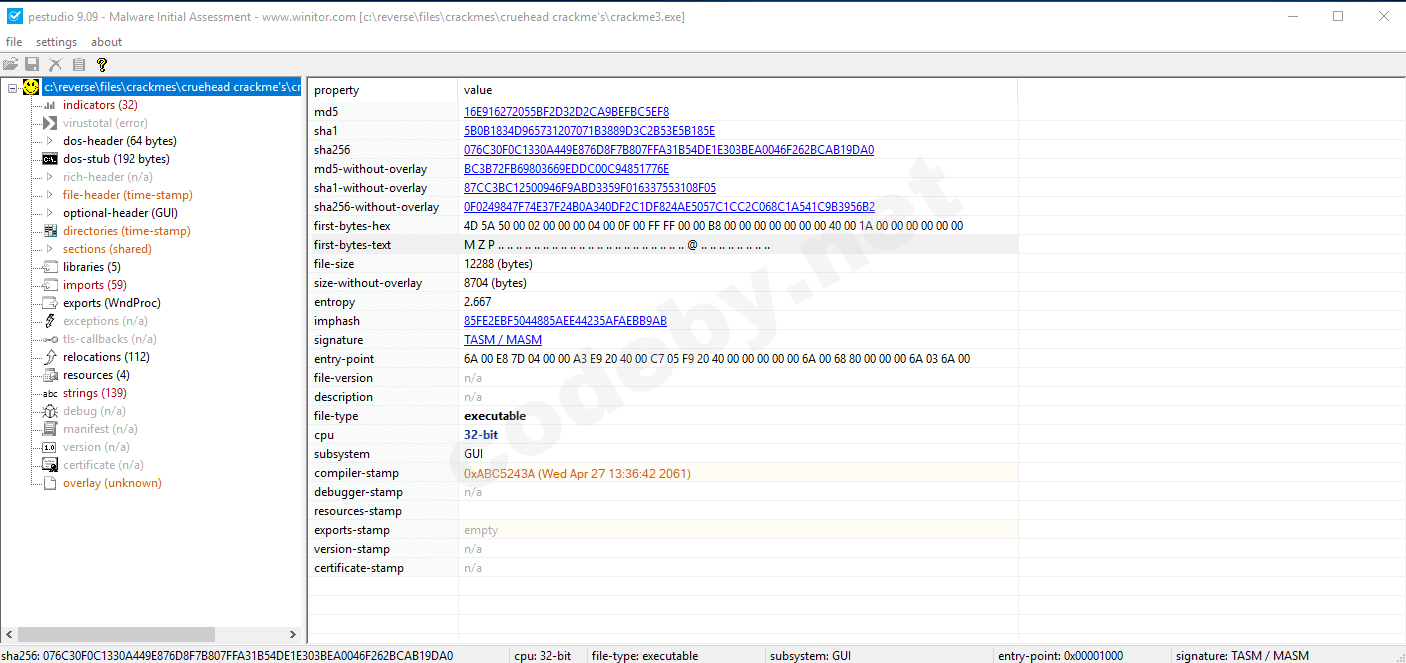Click the Help question mark icon
Screen dimensions: 1406x663
(101, 63)
